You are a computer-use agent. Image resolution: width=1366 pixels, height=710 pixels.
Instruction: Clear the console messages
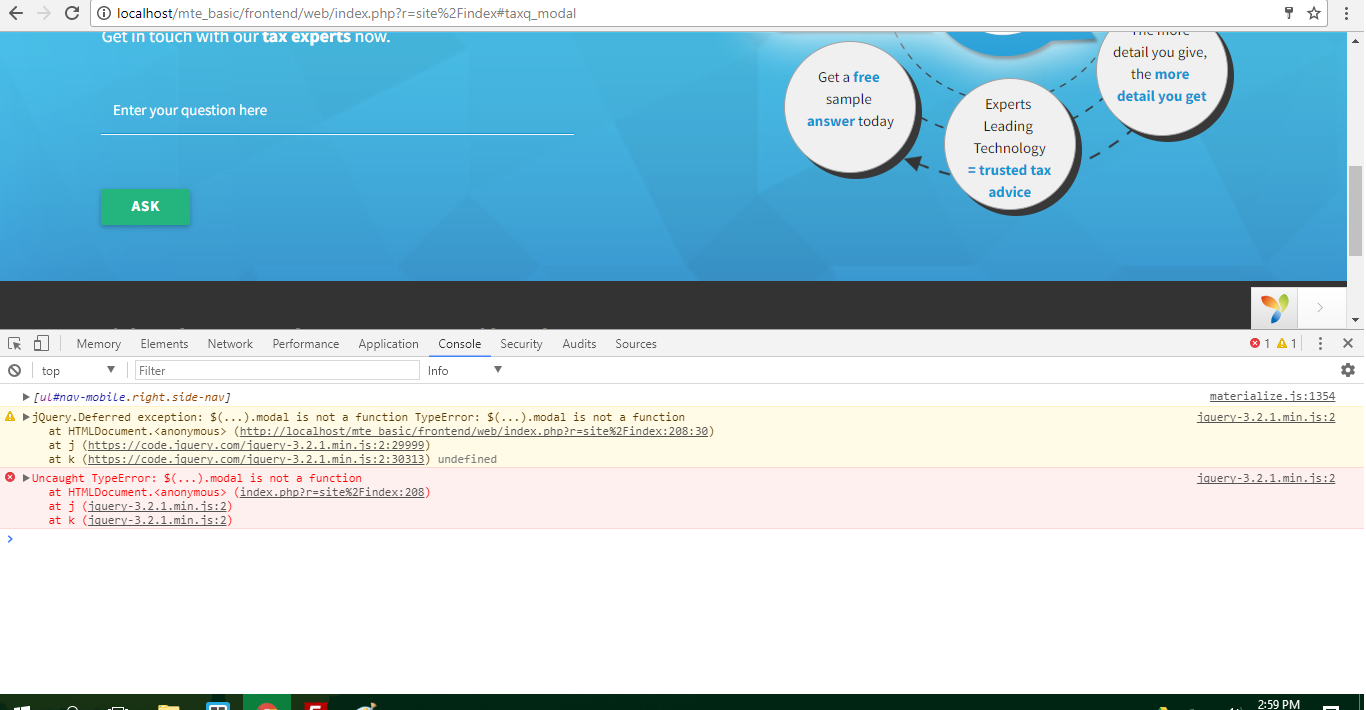click(x=13, y=370)
